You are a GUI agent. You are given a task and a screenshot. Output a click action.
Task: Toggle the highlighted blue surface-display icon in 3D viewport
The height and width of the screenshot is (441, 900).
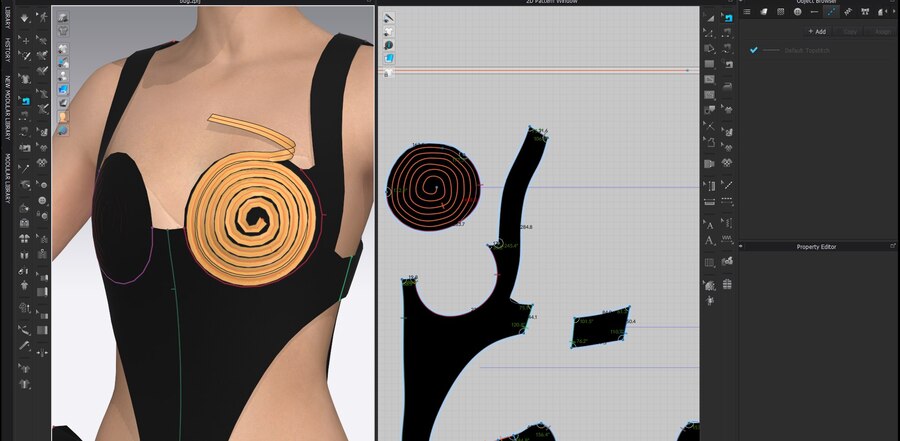coord(63,90)
